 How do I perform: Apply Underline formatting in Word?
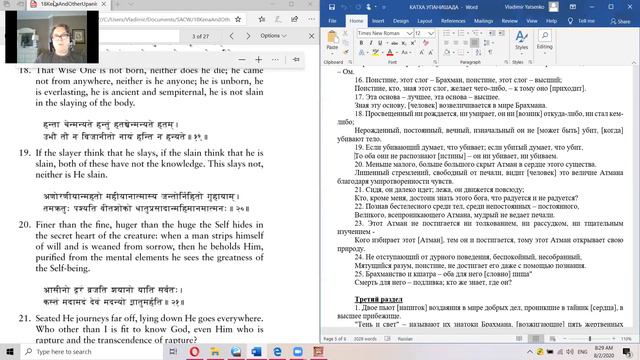point(380,43)
